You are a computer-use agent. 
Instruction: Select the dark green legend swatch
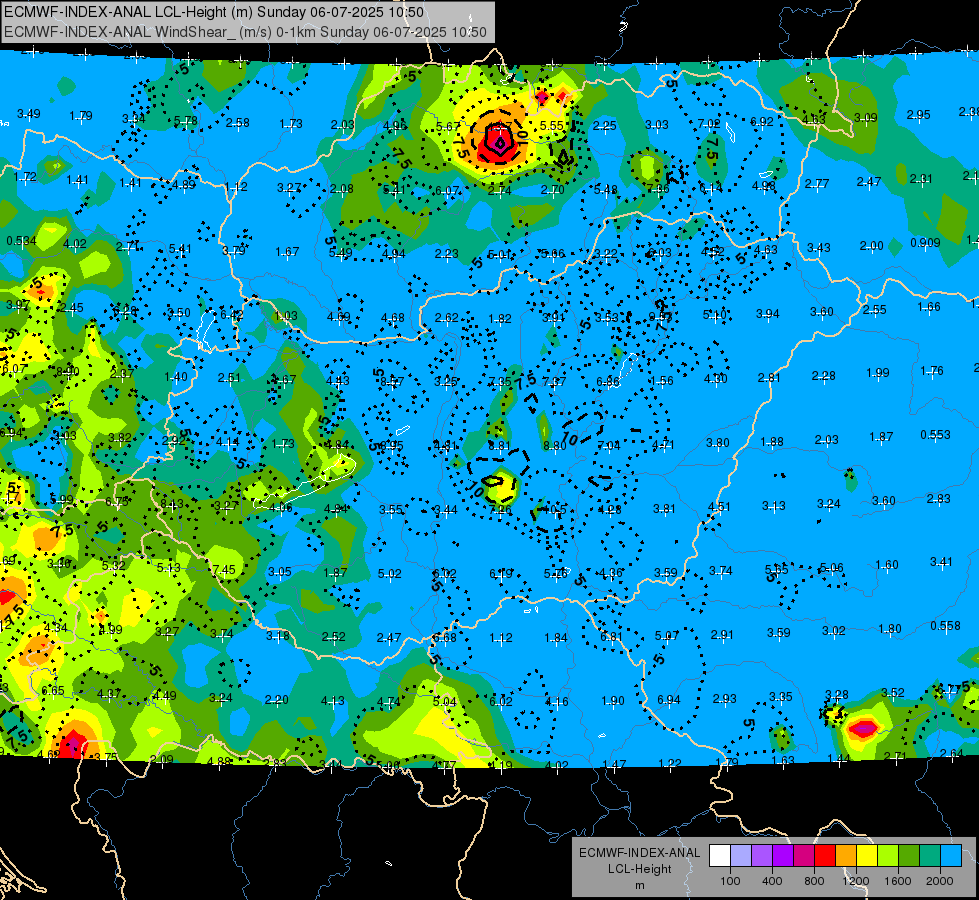pos(908,856)
